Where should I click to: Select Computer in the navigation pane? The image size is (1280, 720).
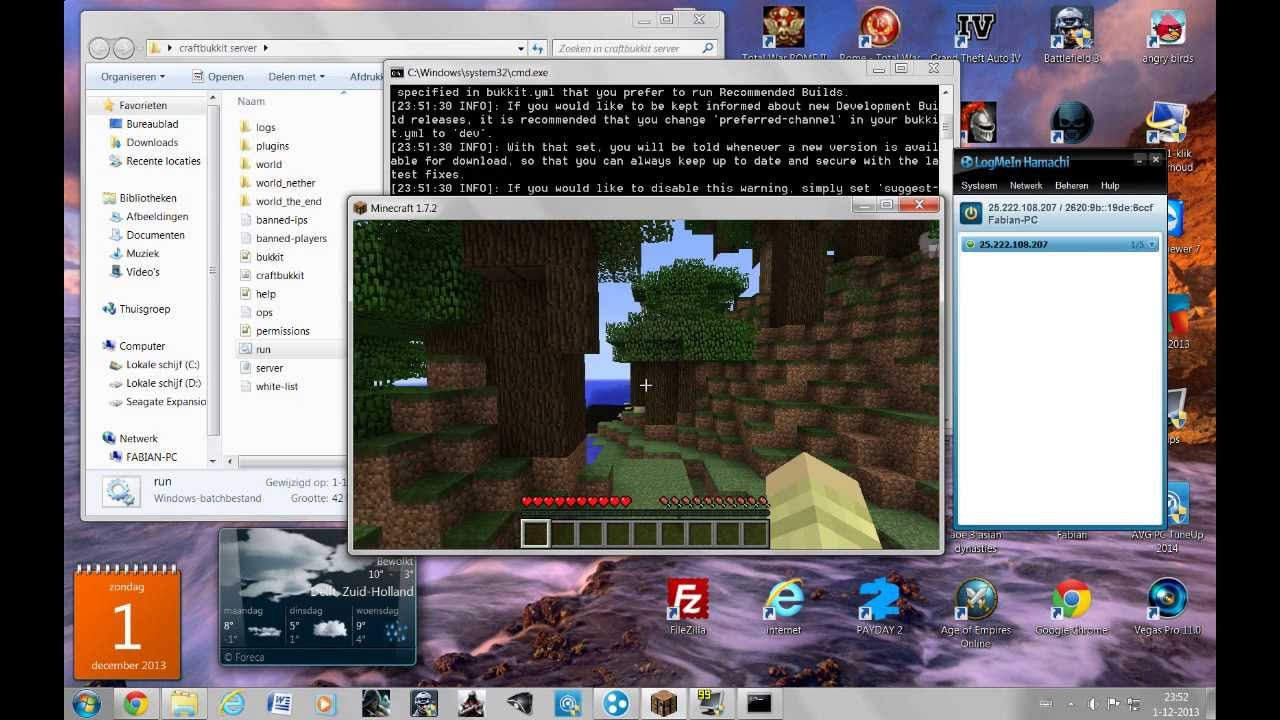142,346
